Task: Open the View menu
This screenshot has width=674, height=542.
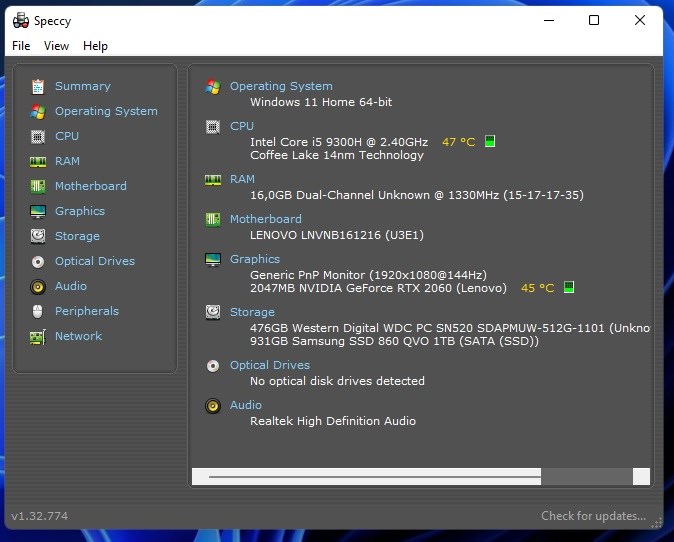Action: point(56,46)
